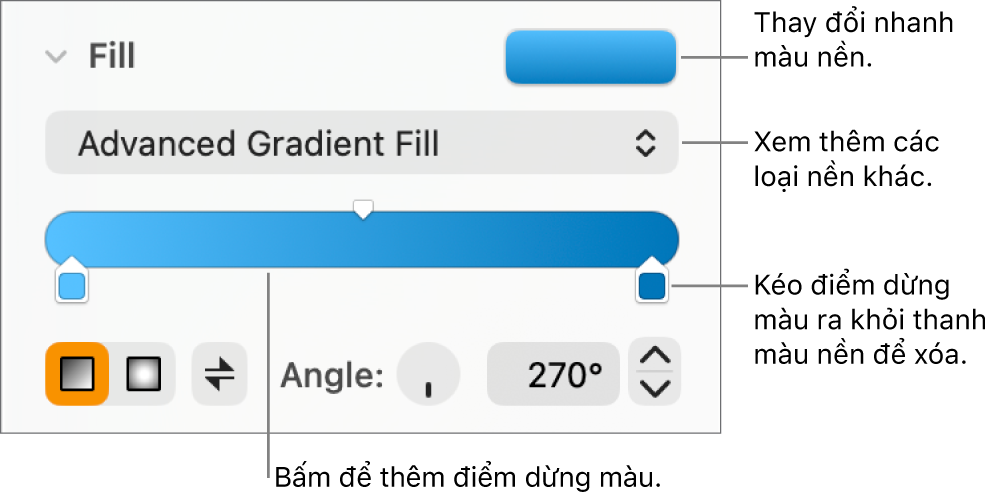Click the dark blue right end of the gradient bar
The image size is (998, 495).
coord(650,239)
